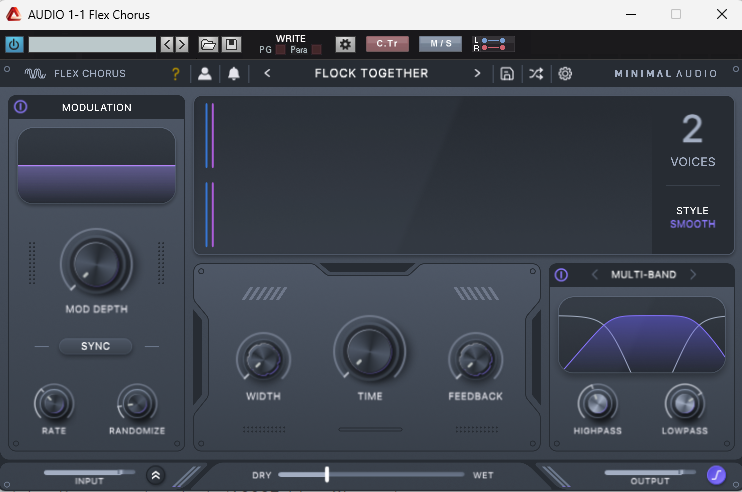Click the OUTPUT gain slider
Screen dimensions: 742x492
coord(650,472)
